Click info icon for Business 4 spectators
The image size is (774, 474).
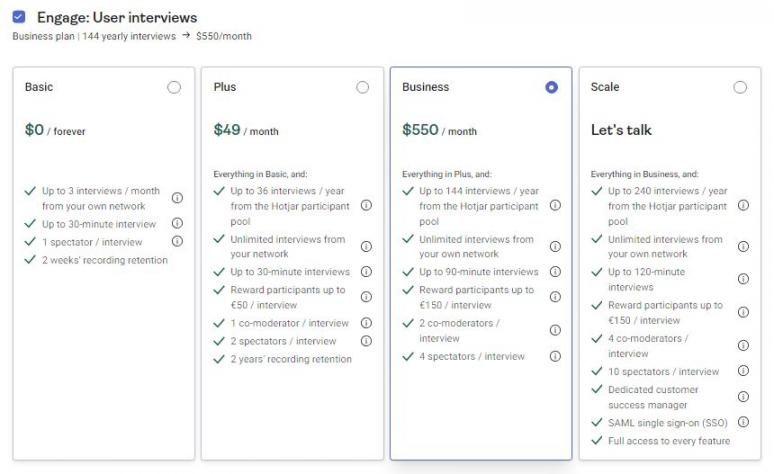(555, 356)
